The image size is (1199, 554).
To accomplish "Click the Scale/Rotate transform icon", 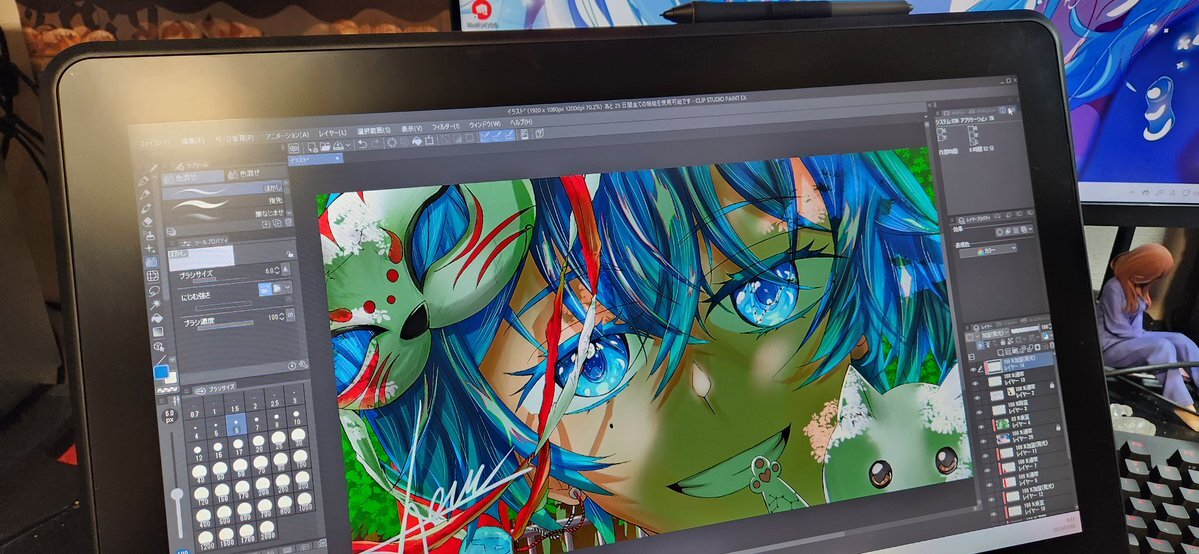I will (430, 141).
